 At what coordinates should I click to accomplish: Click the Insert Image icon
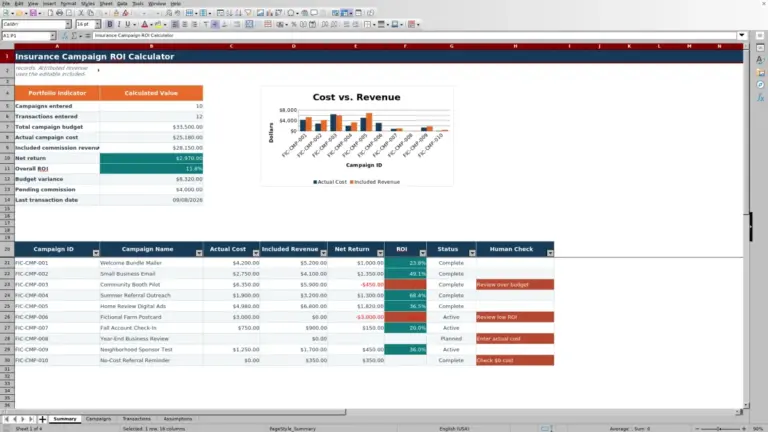click(x=261, y=13)
